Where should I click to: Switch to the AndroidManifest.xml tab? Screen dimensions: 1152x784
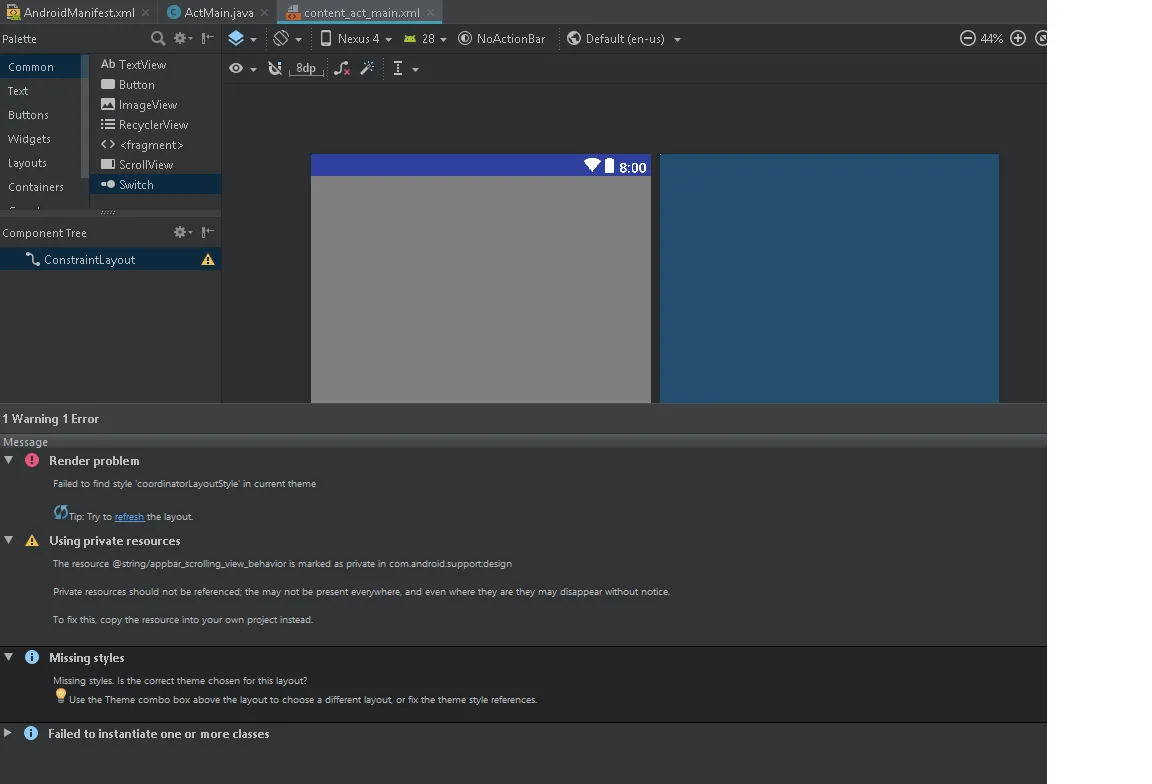pyautogui.click(x=70, y=13)
